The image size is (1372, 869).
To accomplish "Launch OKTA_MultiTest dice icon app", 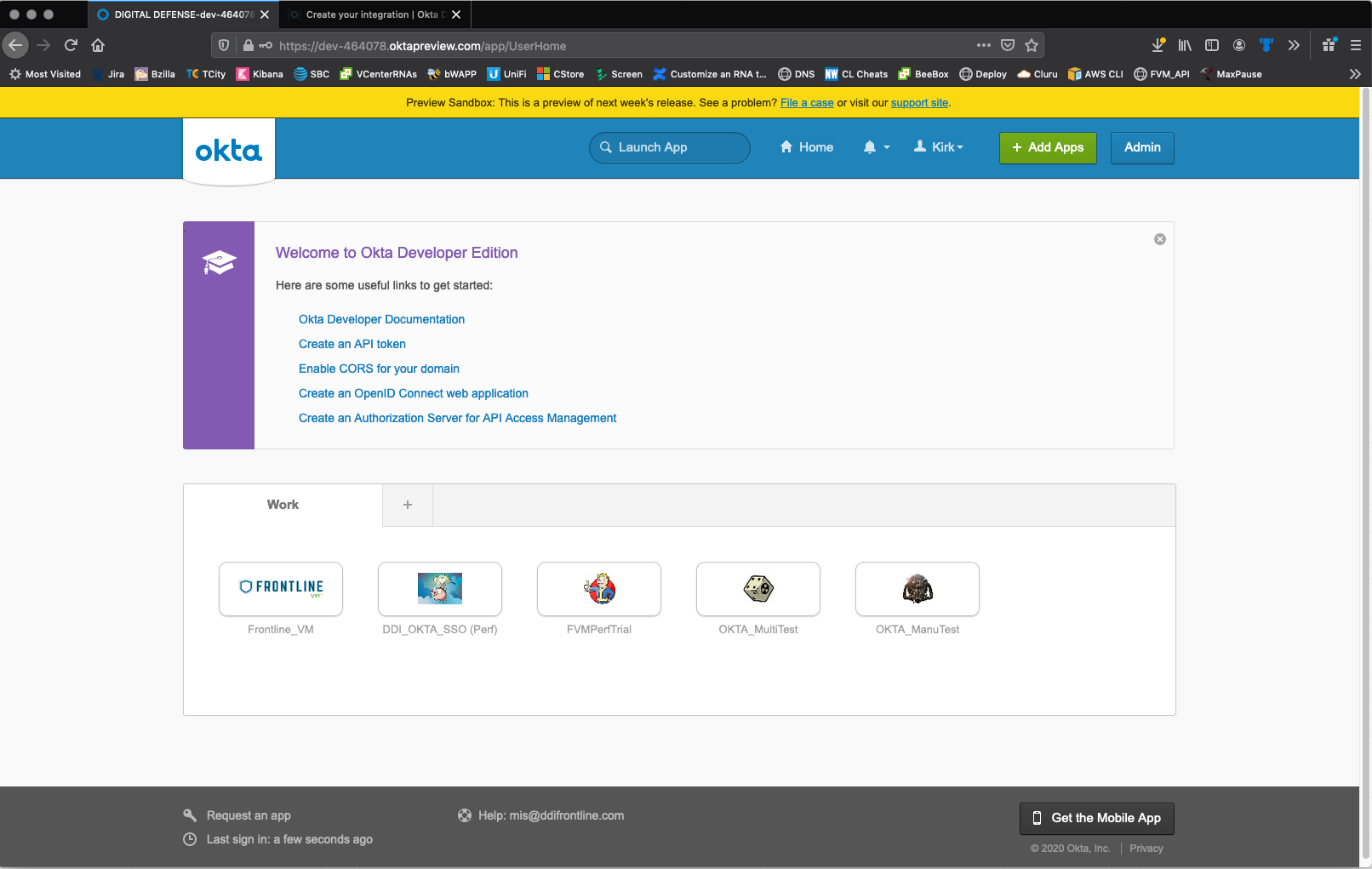I will 758,588.
